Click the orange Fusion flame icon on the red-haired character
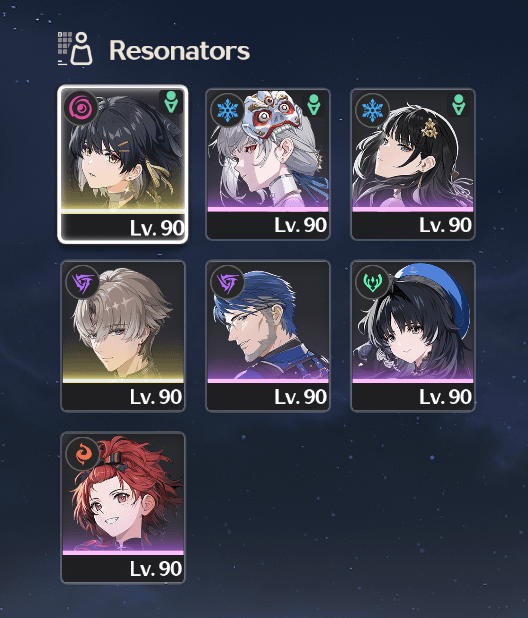Image resolution: width=528 pixels, height=618 pixels. (82, 454)
